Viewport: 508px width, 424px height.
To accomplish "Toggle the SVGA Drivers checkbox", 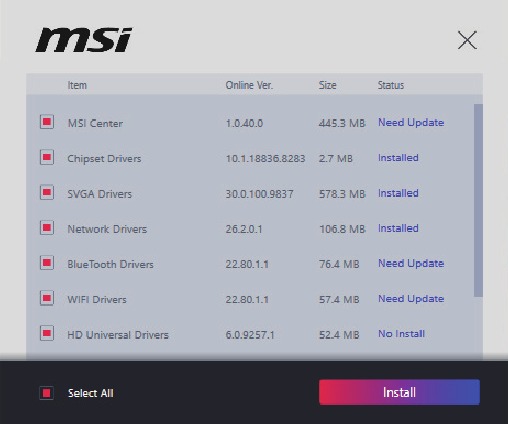I will 47,192.
